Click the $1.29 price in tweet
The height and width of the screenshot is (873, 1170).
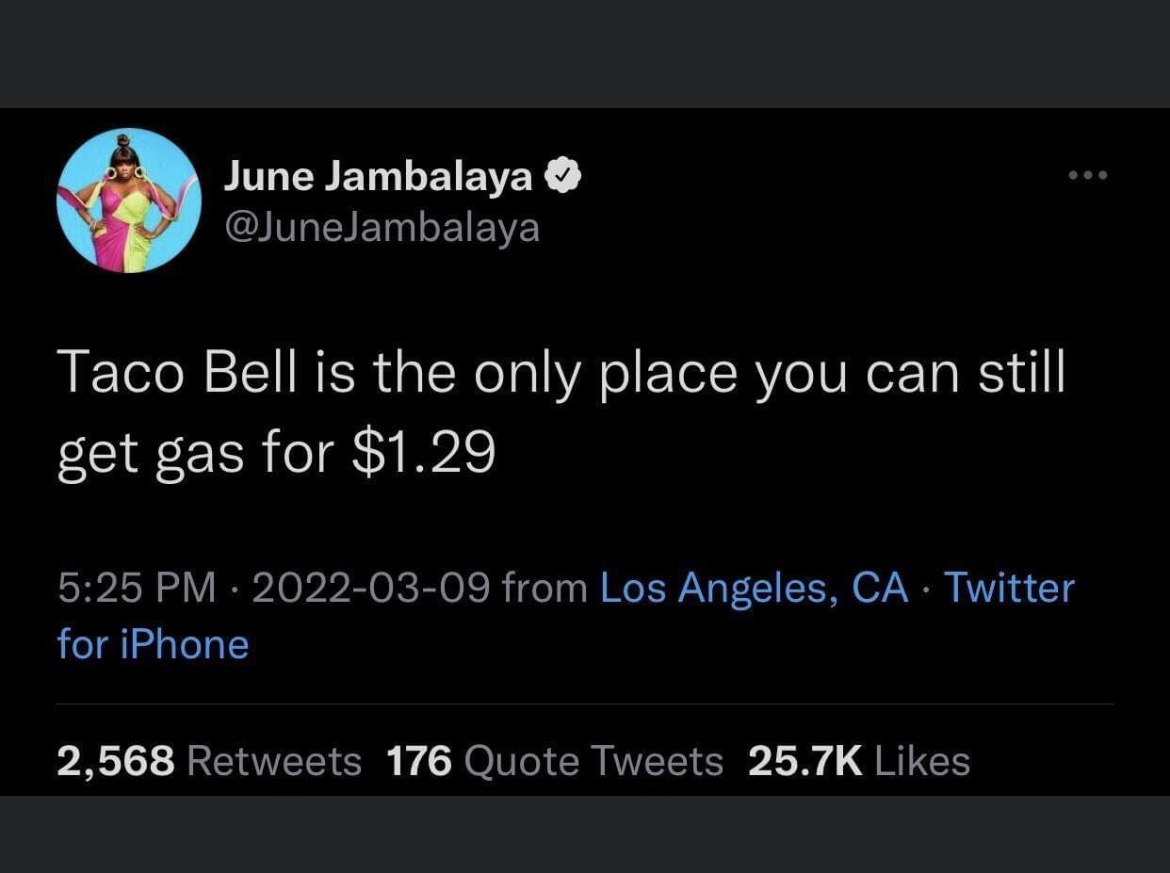(423, 452)
